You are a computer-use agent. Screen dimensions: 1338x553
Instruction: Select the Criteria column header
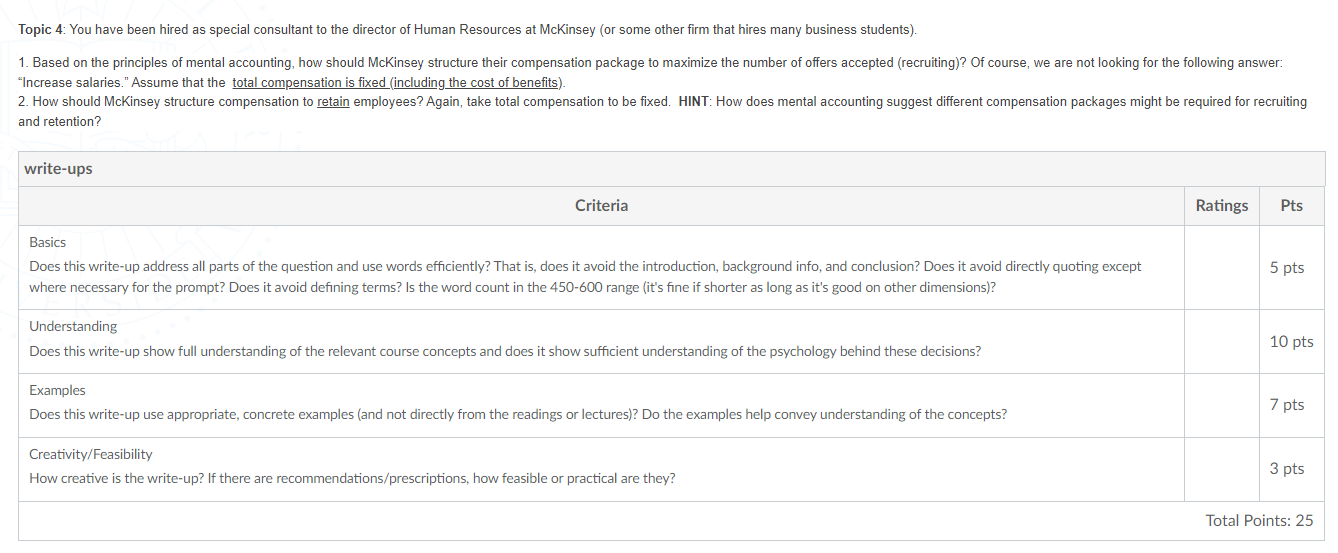coord(602,205)
